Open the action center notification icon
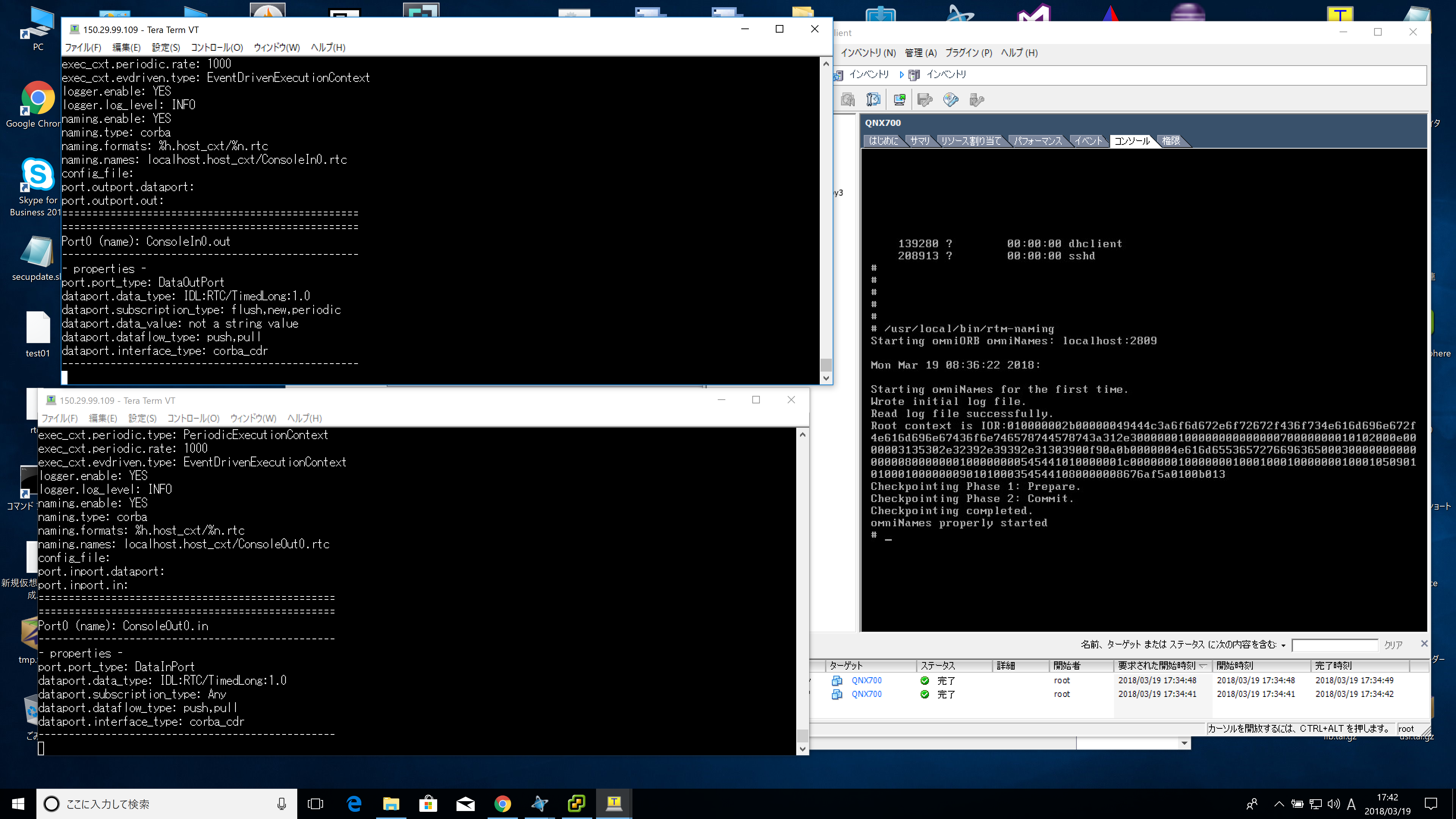This screenshot has width=1456, height=819. pyautogui.click(x=1431, y=804)
